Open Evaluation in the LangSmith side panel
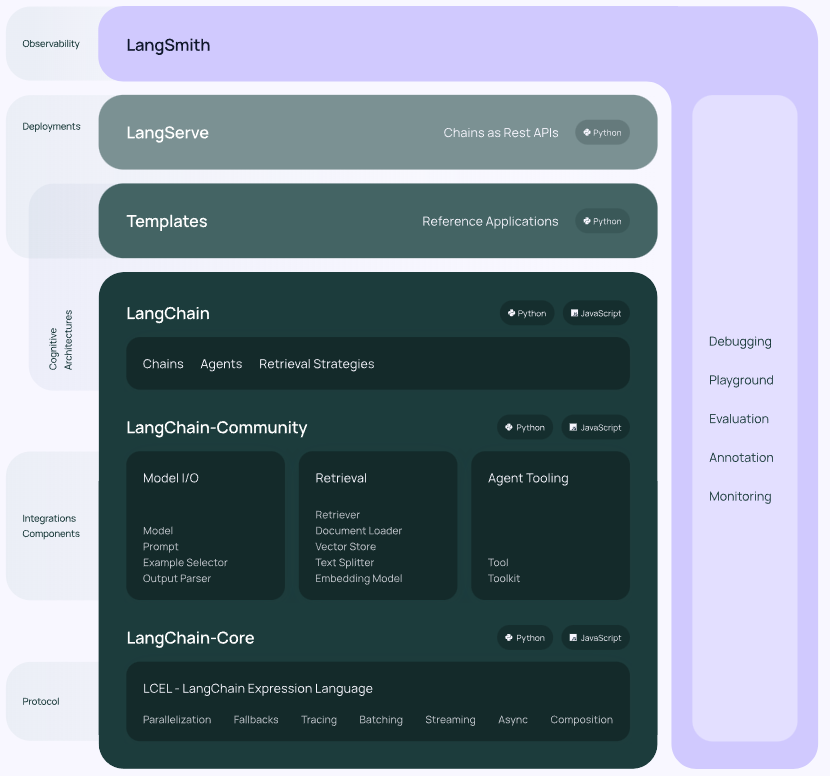The image size is (830, 776). (x=738, y=419)
